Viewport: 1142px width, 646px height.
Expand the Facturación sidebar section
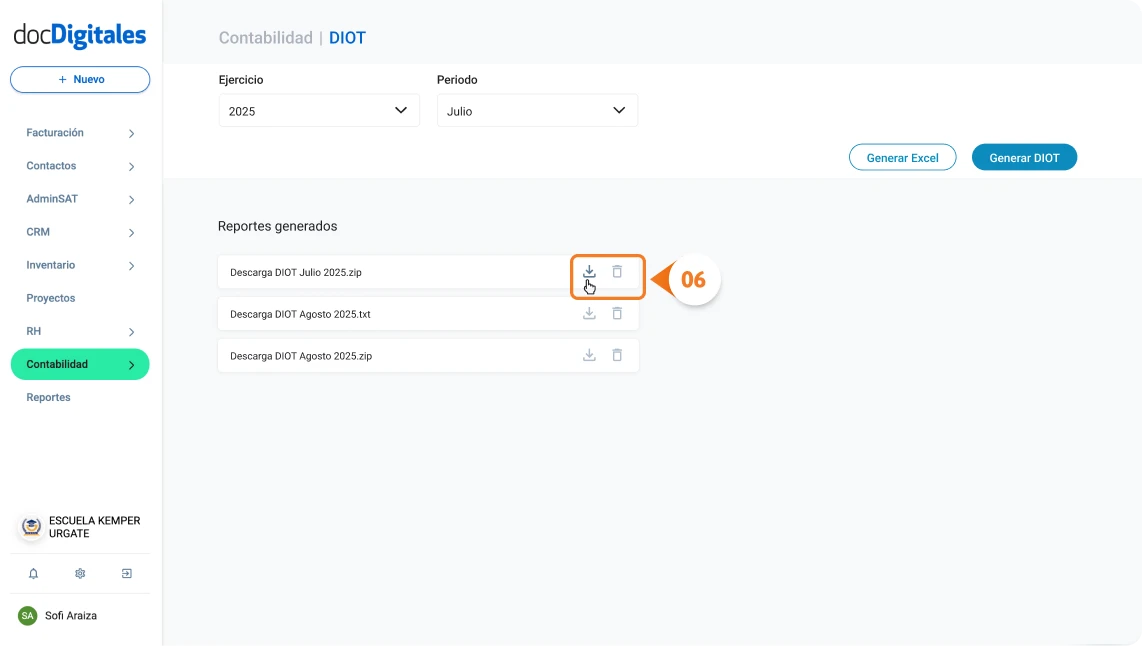point(80,132)
